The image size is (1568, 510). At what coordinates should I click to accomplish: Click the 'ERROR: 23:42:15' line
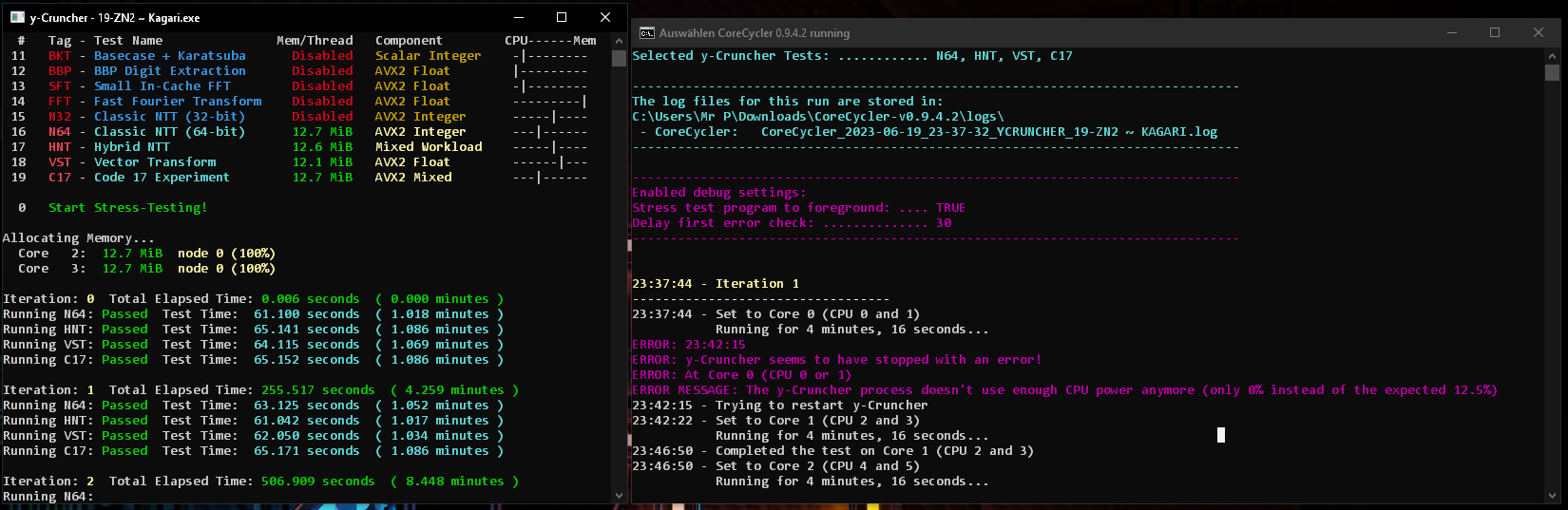[x=689, y=345]
